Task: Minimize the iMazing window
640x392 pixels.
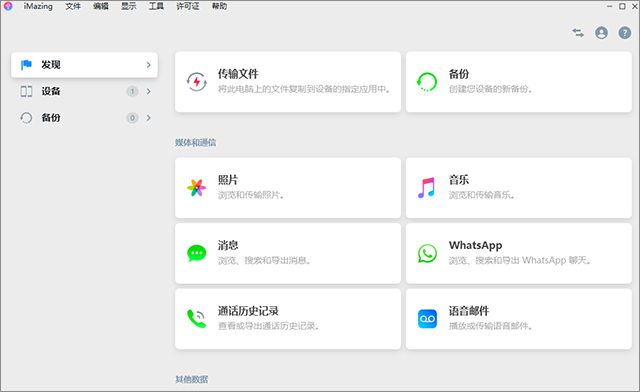Action: [609, 6]
